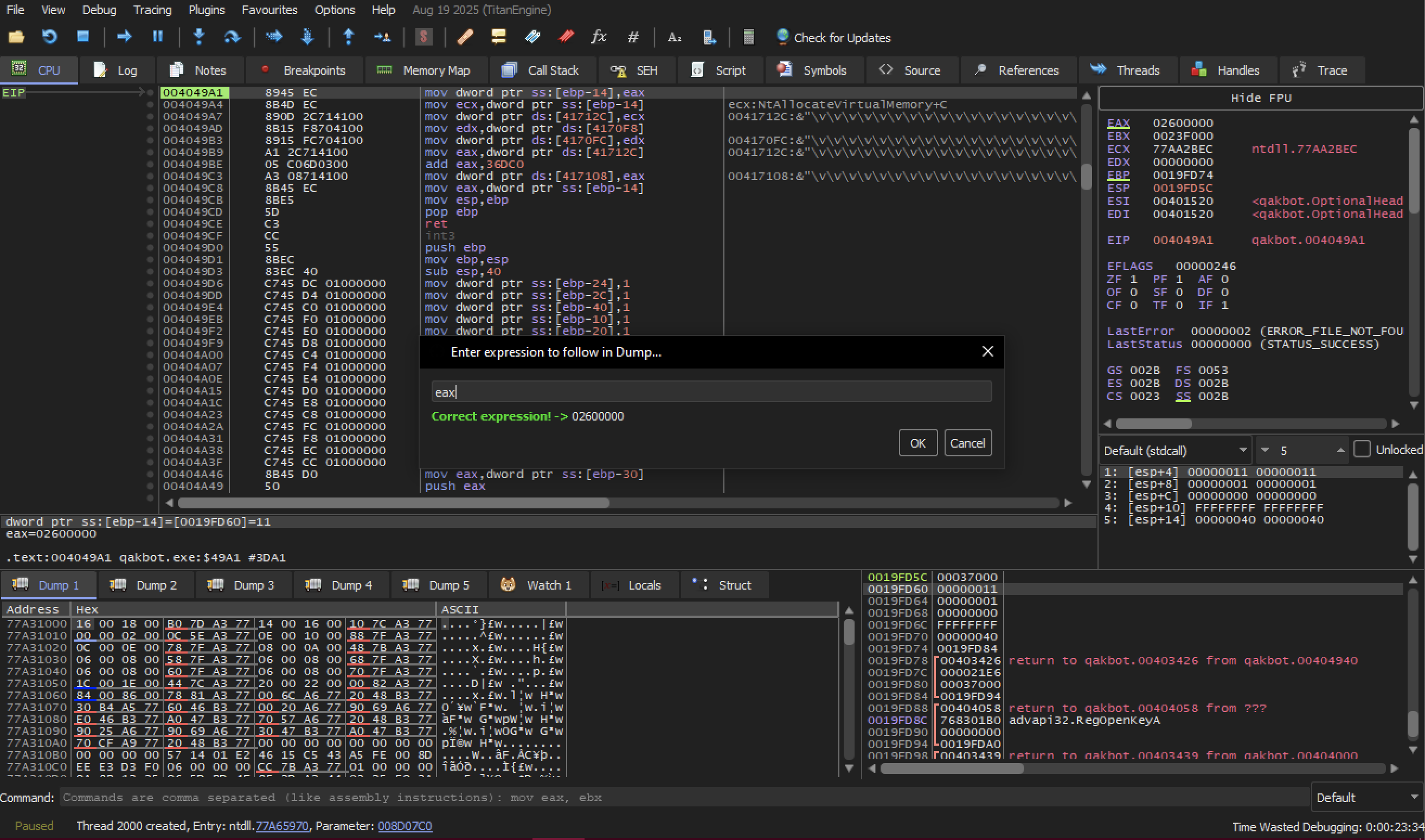This screenshot has height=840, width=1425.
Task: Increase the argument count spinner
Action: pyautogui.click(x=1340, y=450)
